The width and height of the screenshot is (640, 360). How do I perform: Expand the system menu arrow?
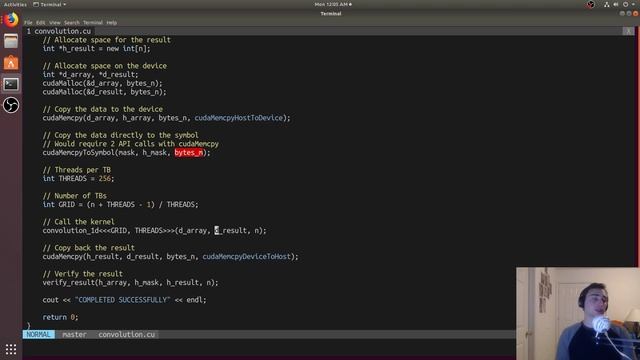pos(633,4)
